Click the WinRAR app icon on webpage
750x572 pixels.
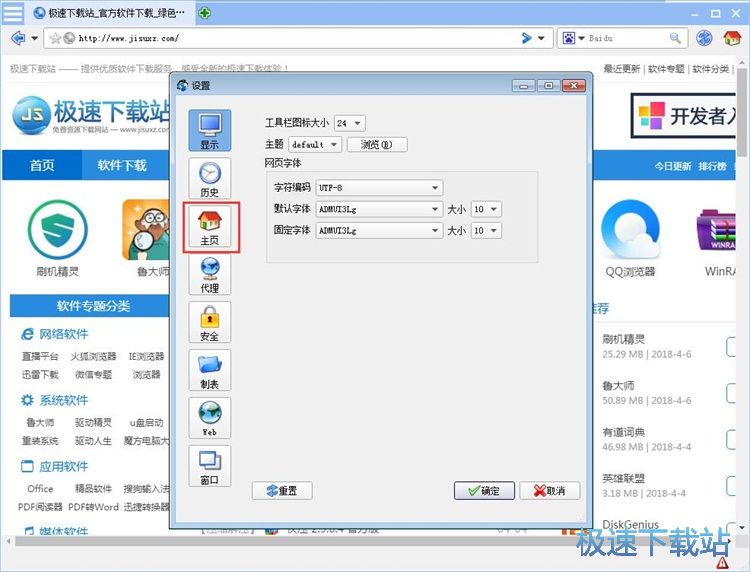click(716, 230)
